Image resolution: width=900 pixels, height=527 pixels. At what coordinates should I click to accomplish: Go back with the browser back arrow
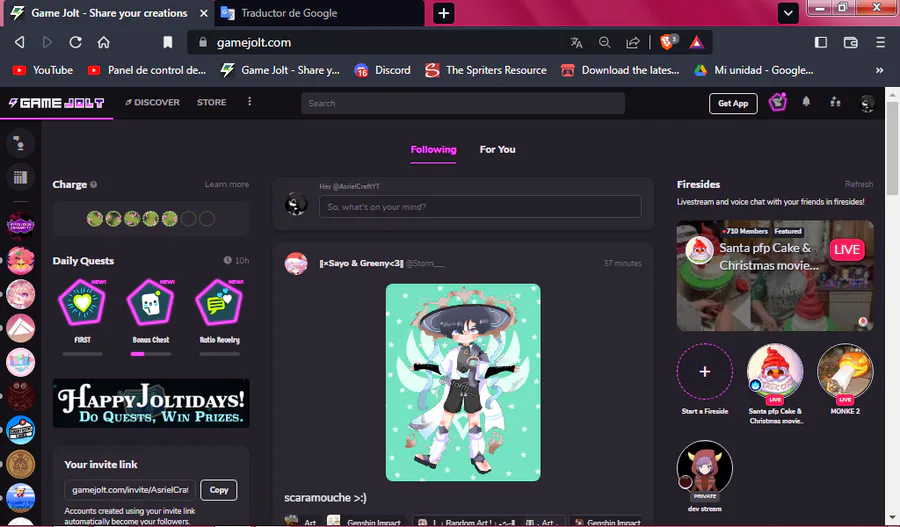coord(20,42)
